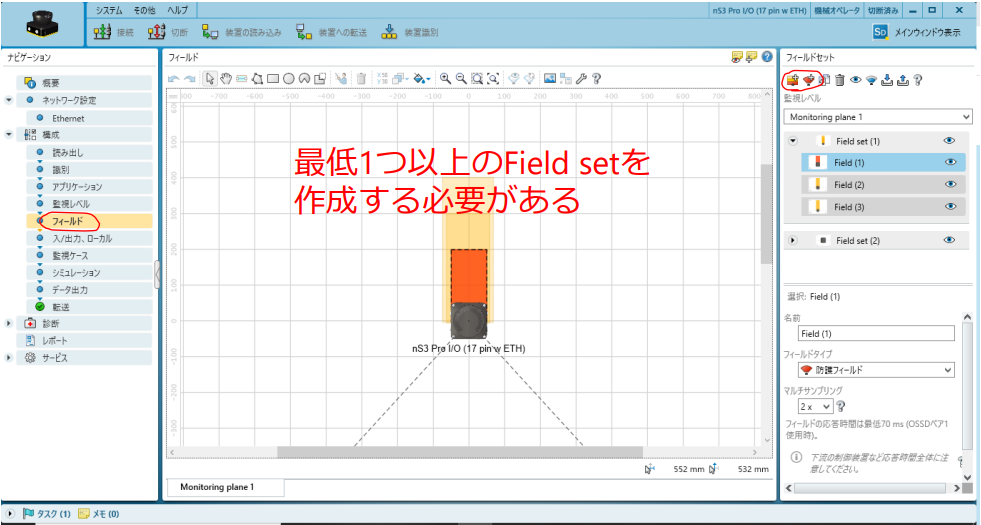Toggle visibility eye for Field (2)
This screenshot has width=981, height=525.
pos(950,185)
